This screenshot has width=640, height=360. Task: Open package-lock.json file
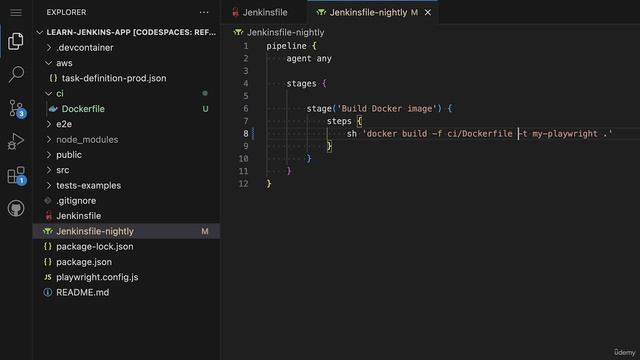point(95,247)
